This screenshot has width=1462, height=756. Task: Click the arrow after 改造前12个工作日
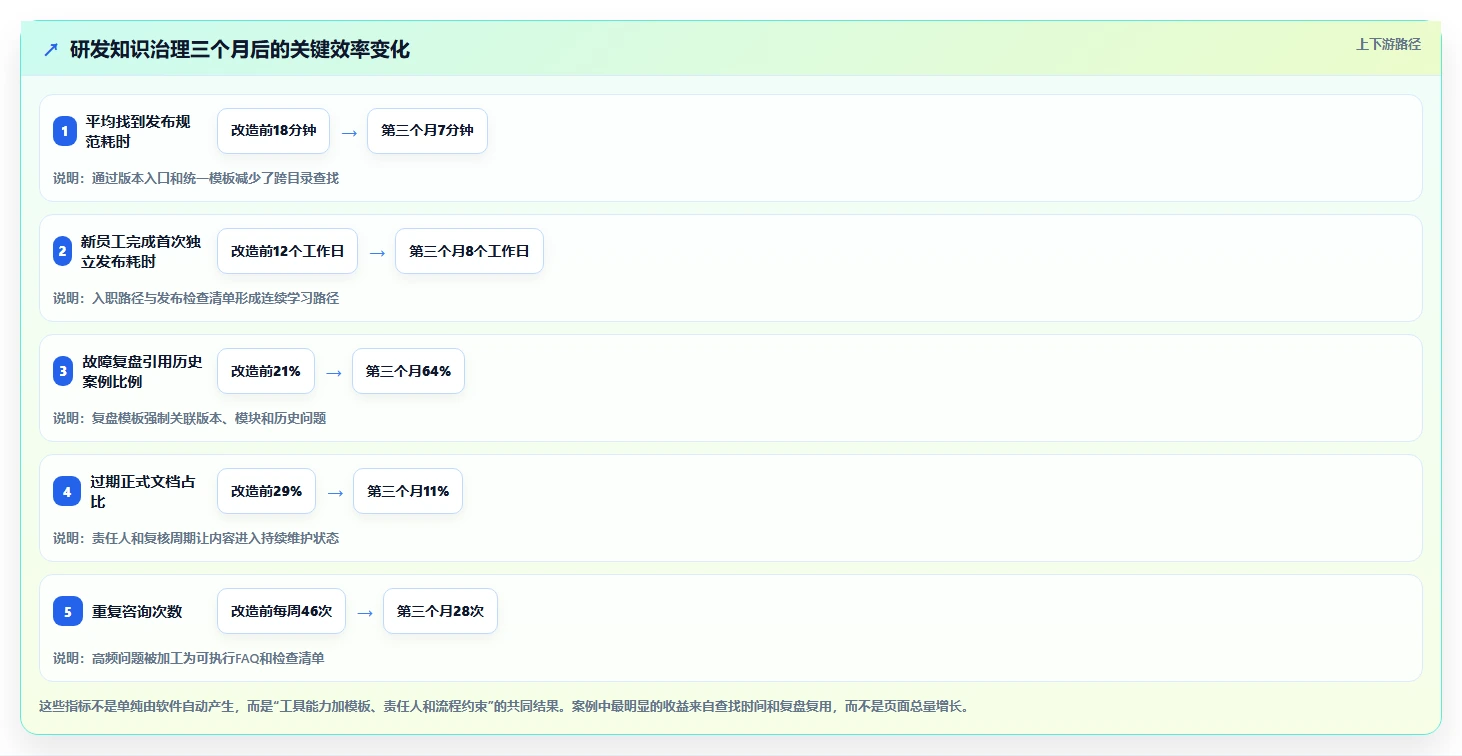point(377,252)
